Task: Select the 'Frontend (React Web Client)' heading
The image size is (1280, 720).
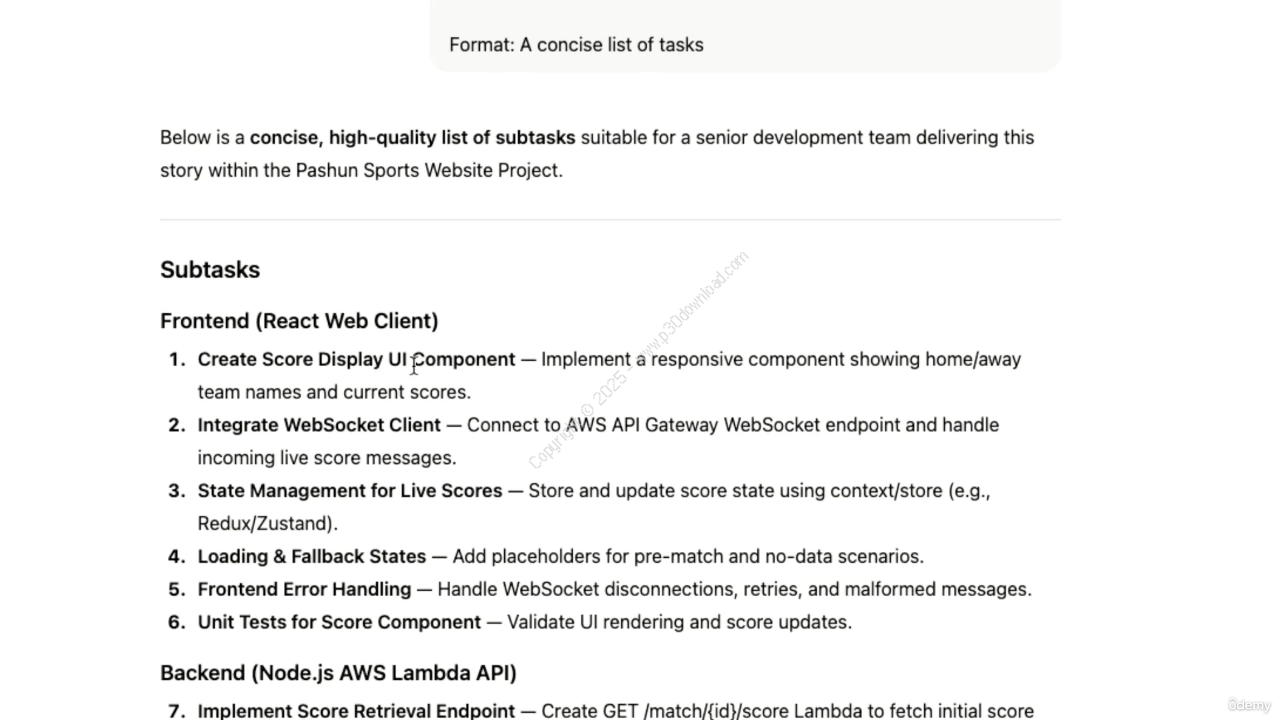Action: [299, 321]
